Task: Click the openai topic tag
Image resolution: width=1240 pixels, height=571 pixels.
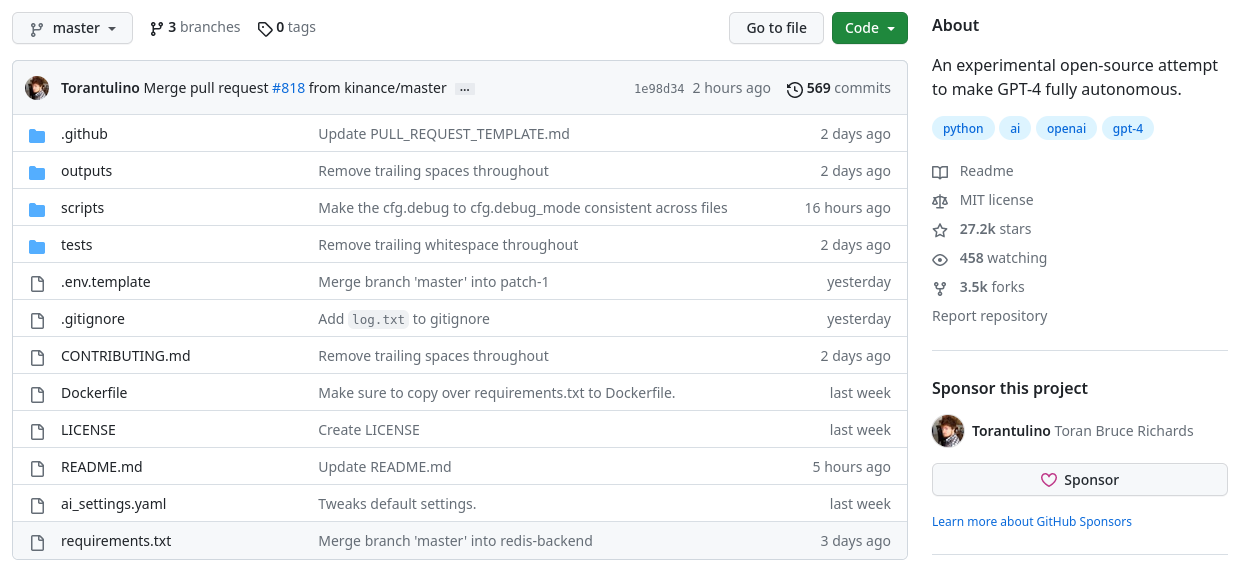Action: click(x=1066, y=128)
